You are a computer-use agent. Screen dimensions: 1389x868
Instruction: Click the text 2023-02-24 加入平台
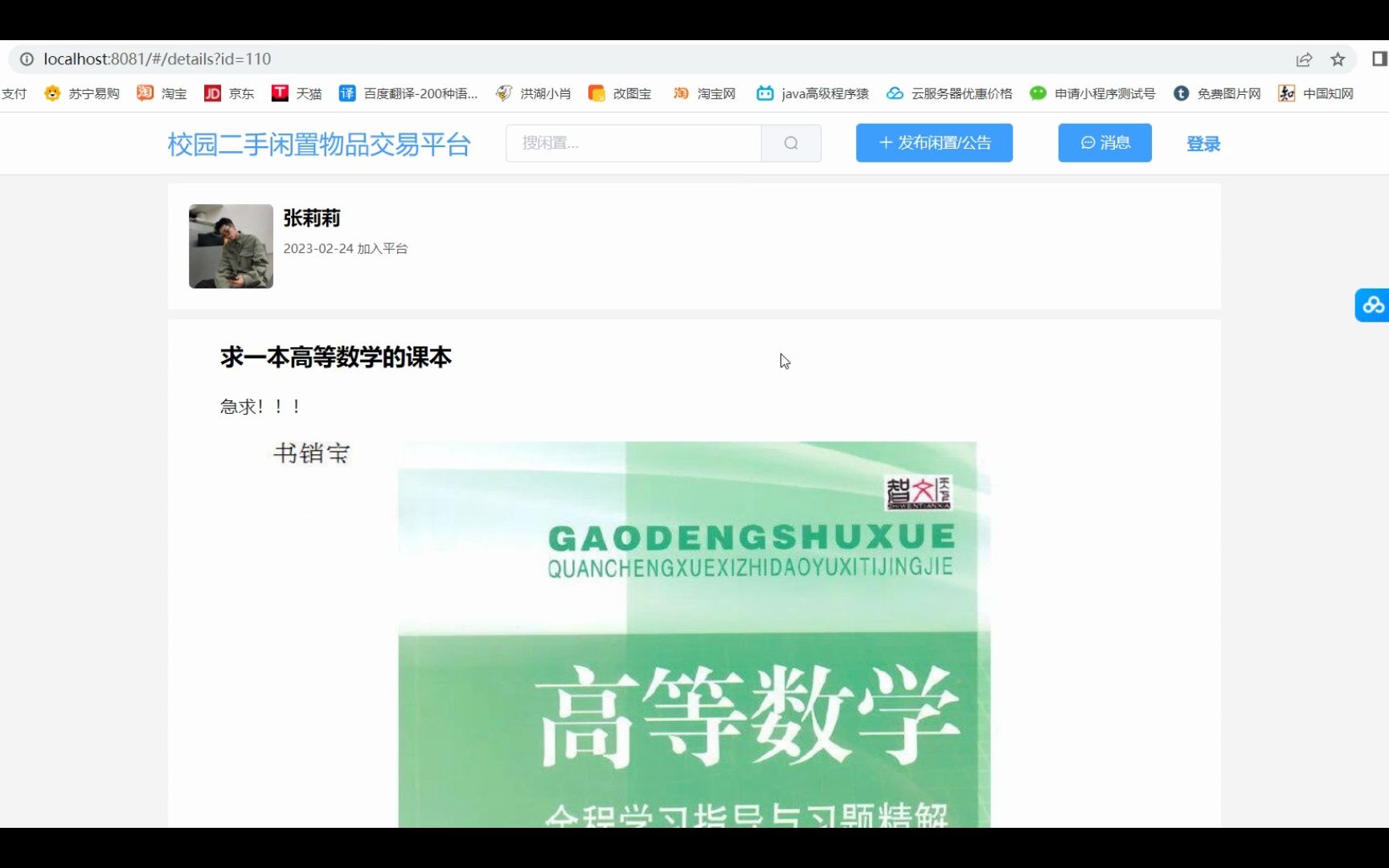coord(346,248)
